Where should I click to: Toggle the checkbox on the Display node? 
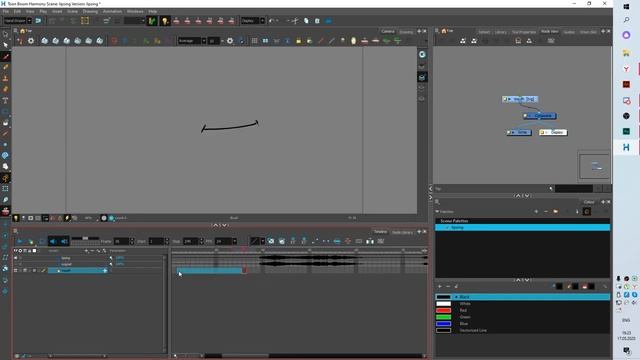pyautogui.click(x=542, y=132)
